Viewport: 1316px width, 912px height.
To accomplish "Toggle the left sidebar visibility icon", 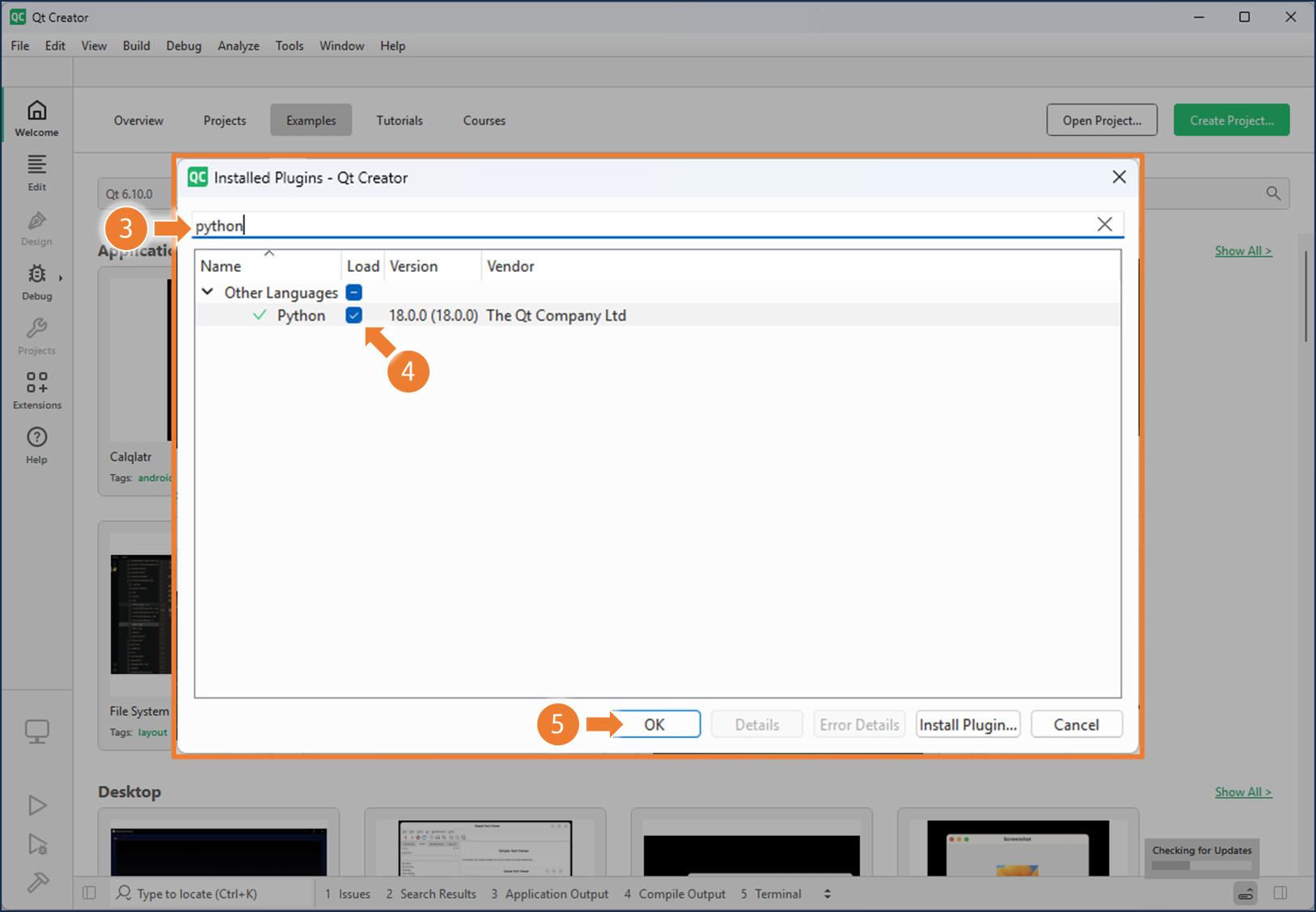I will pos(90,893).
